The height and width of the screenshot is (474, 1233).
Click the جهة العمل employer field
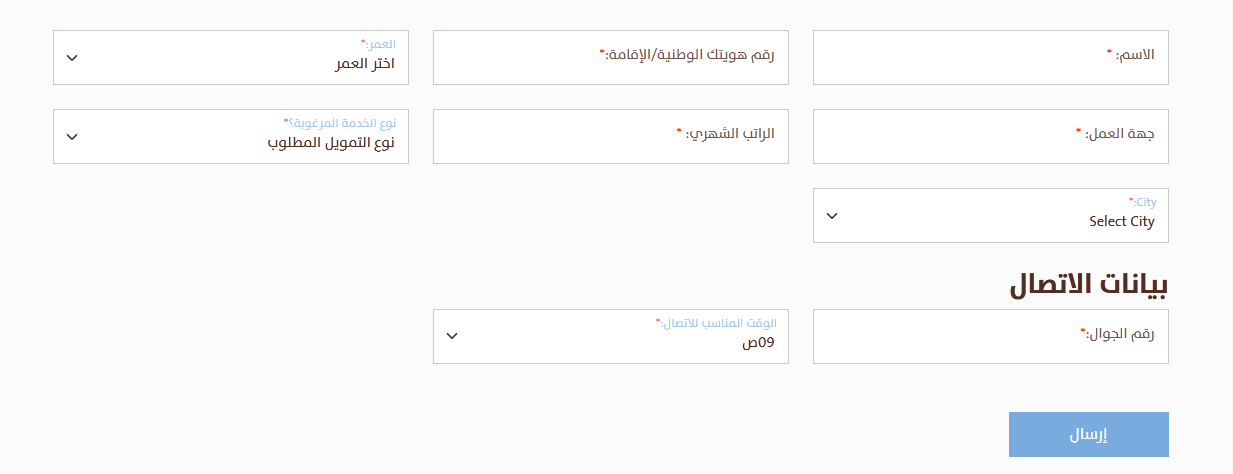(990, 137)
